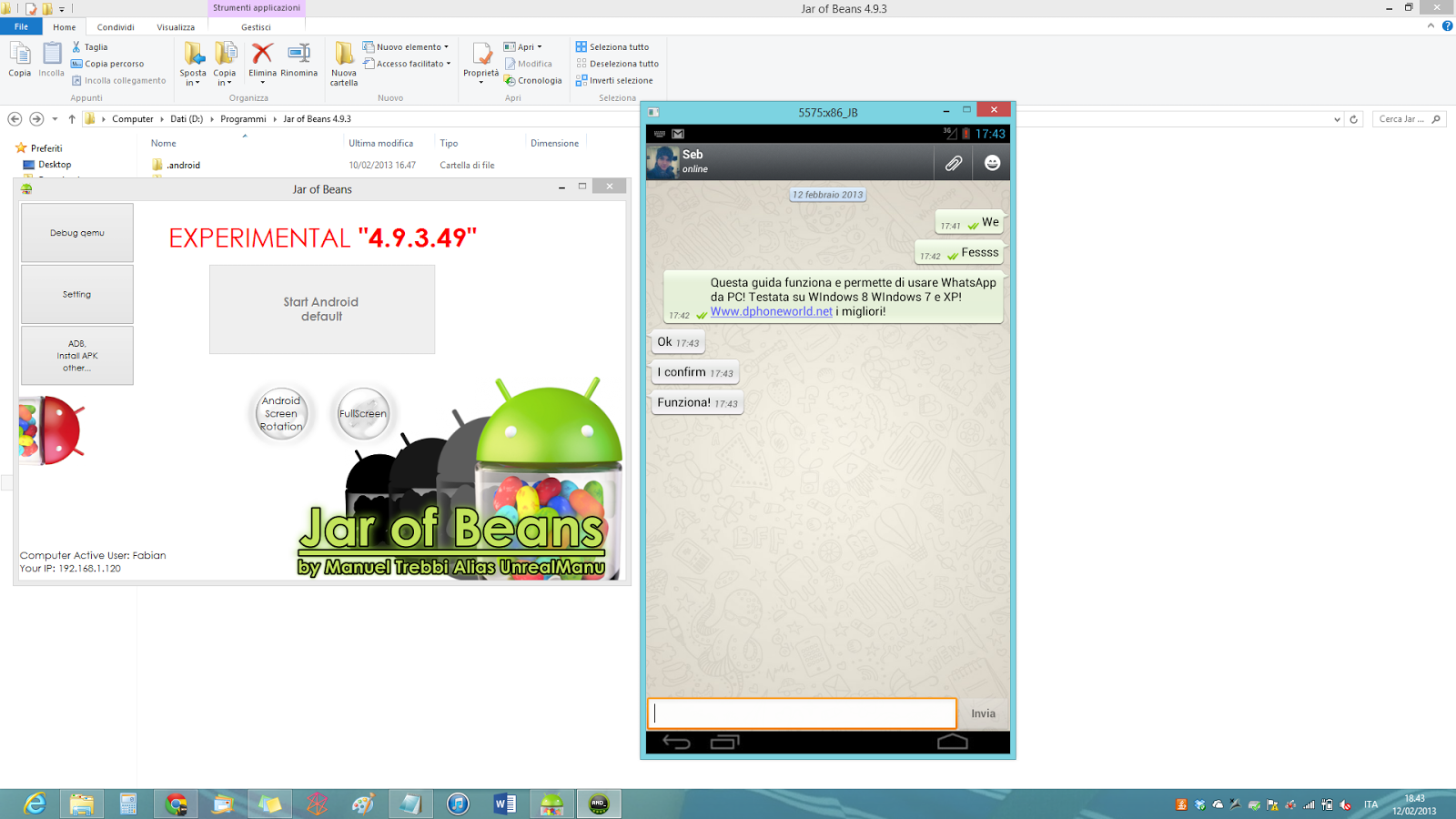Click Cronologia in Apri group
Image resolution: width=1456 pixels, height=819 pixels.
pyautogui.click(x=533, y=80)
